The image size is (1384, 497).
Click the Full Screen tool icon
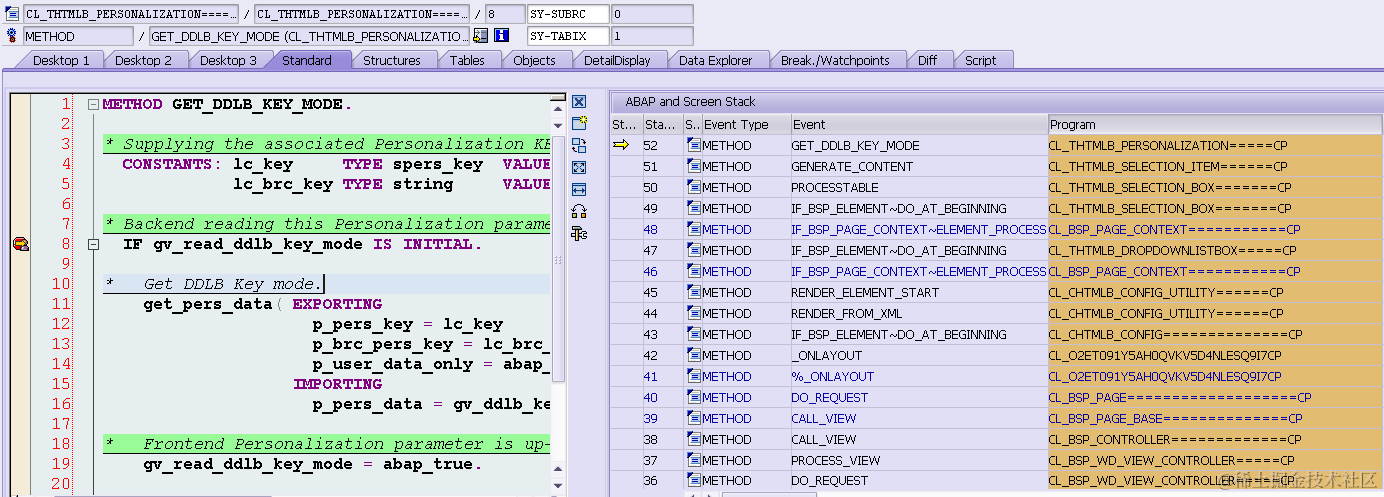[x=579, y=167]
